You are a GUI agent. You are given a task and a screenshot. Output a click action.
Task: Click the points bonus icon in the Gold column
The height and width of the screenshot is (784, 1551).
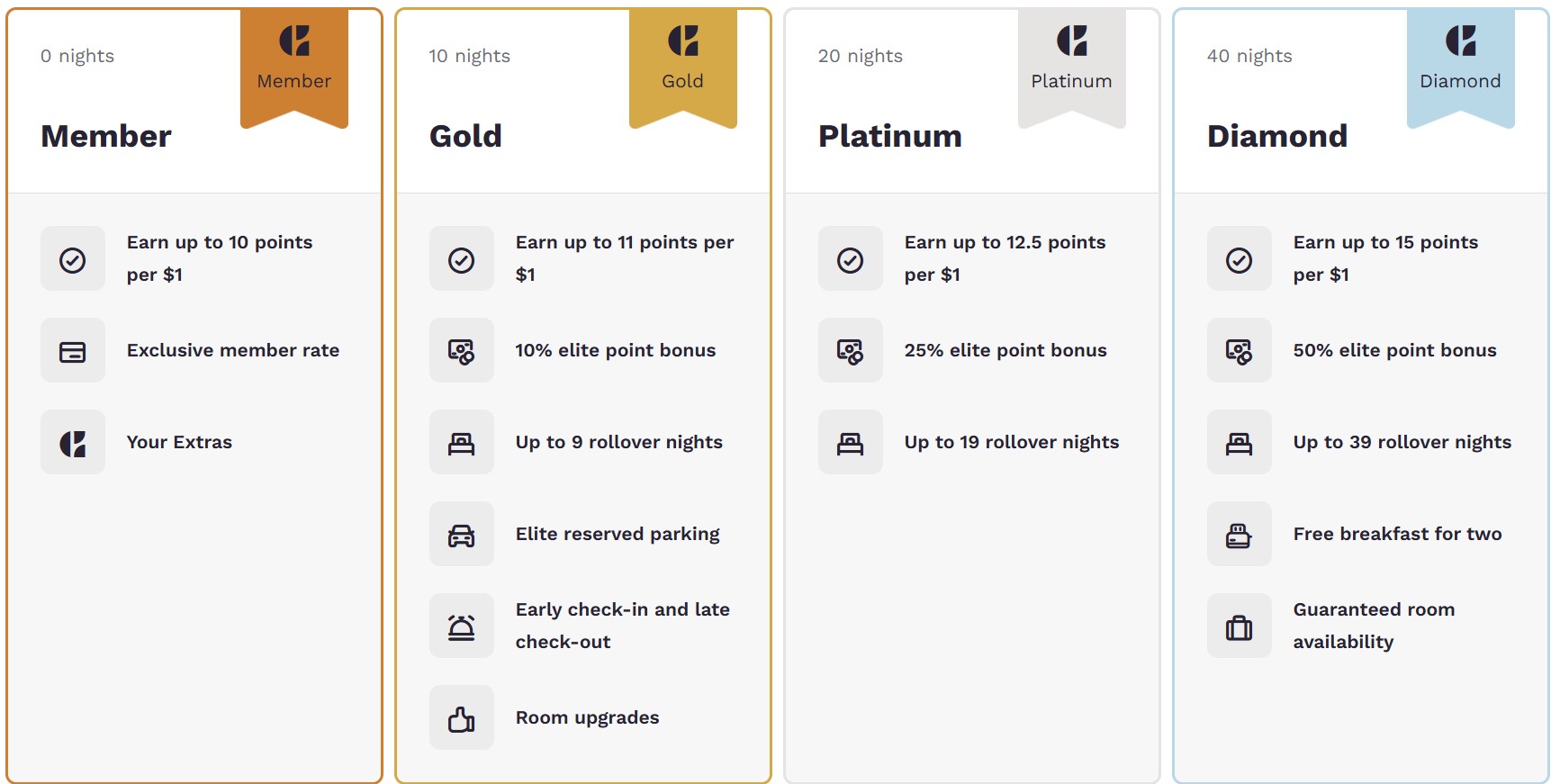point(461,350)
